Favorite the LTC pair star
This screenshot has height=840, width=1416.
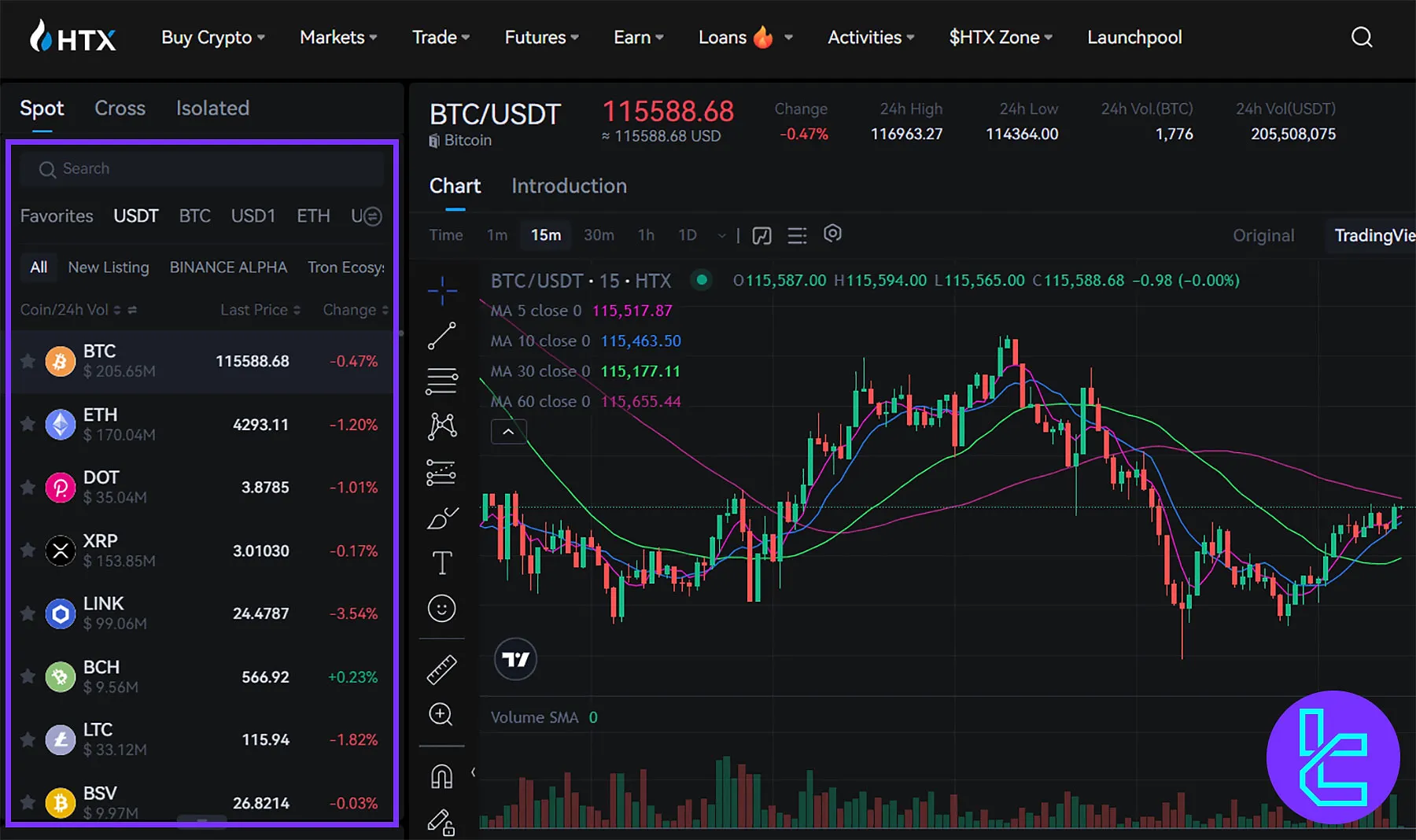click(x=28, y=739)
